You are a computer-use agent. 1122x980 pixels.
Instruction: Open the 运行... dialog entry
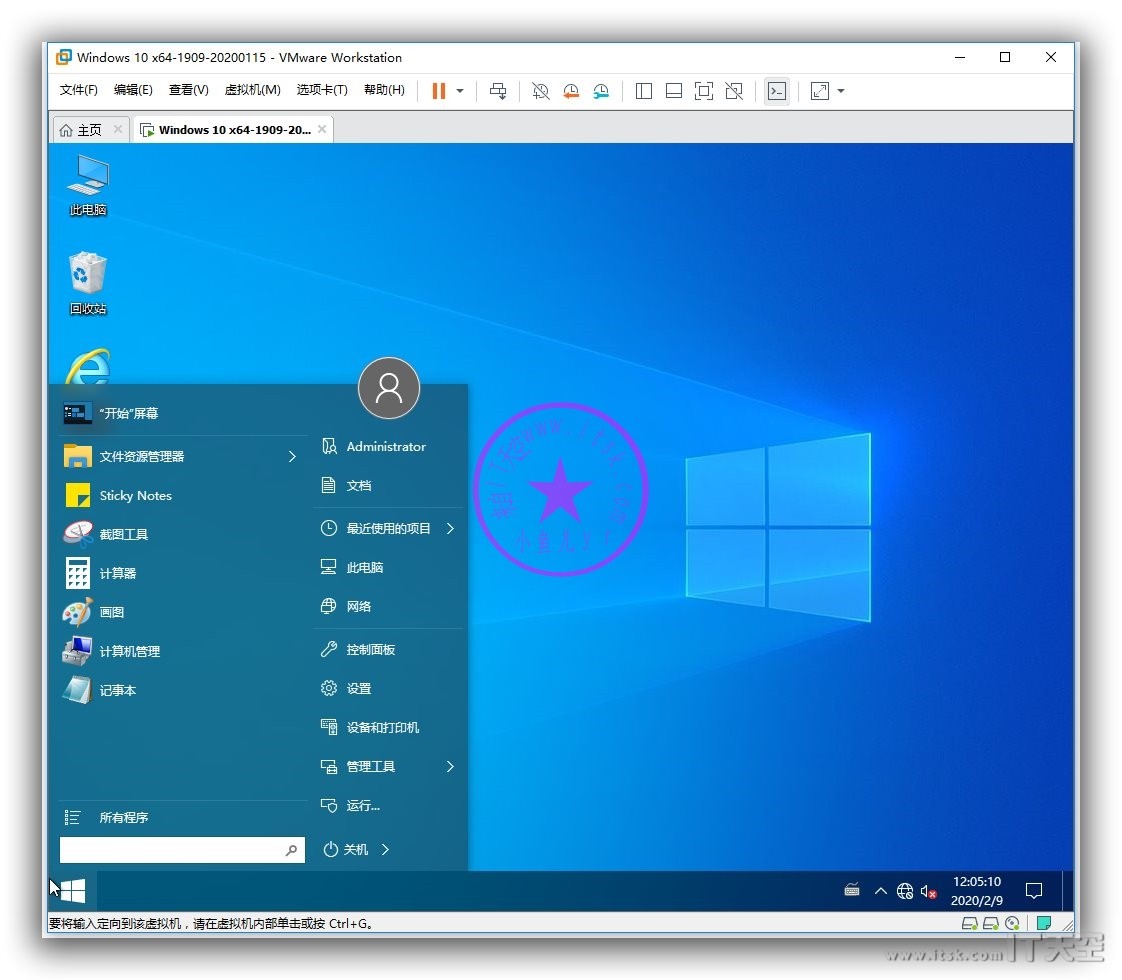(389, 805)
